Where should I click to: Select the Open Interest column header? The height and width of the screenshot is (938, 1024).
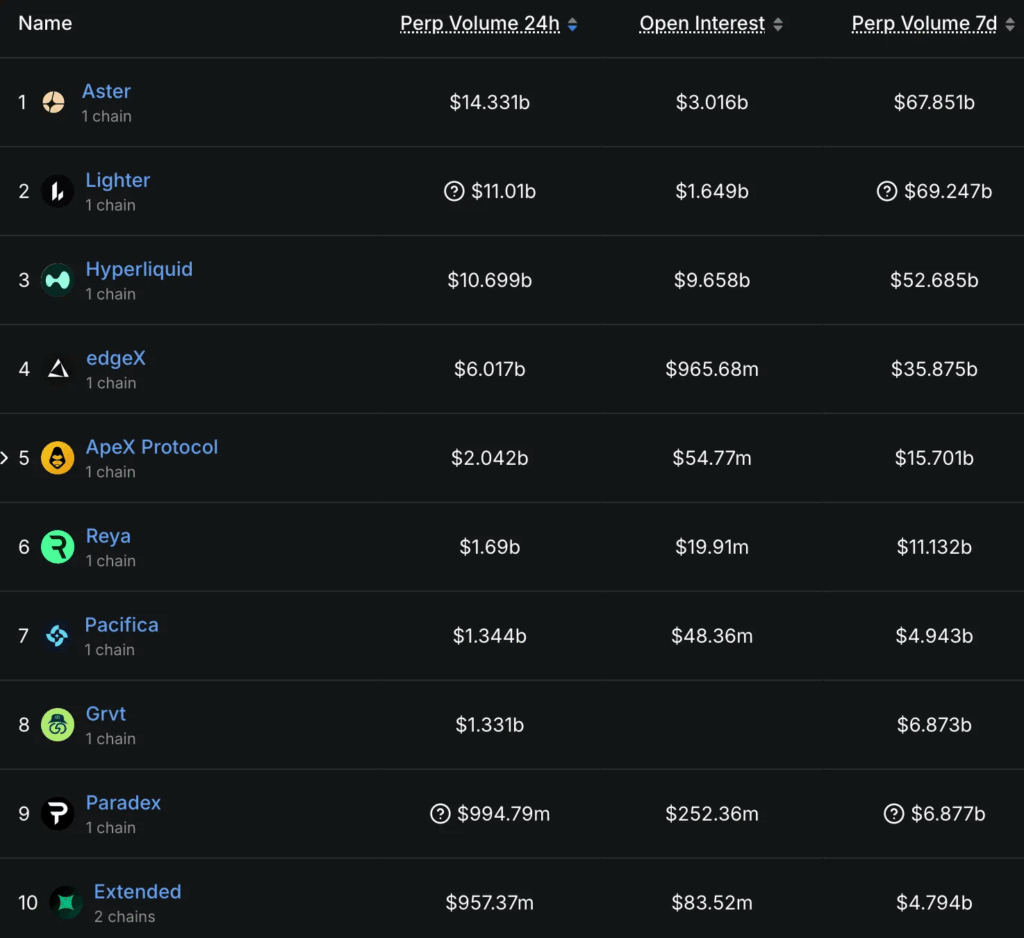point(704,23)
